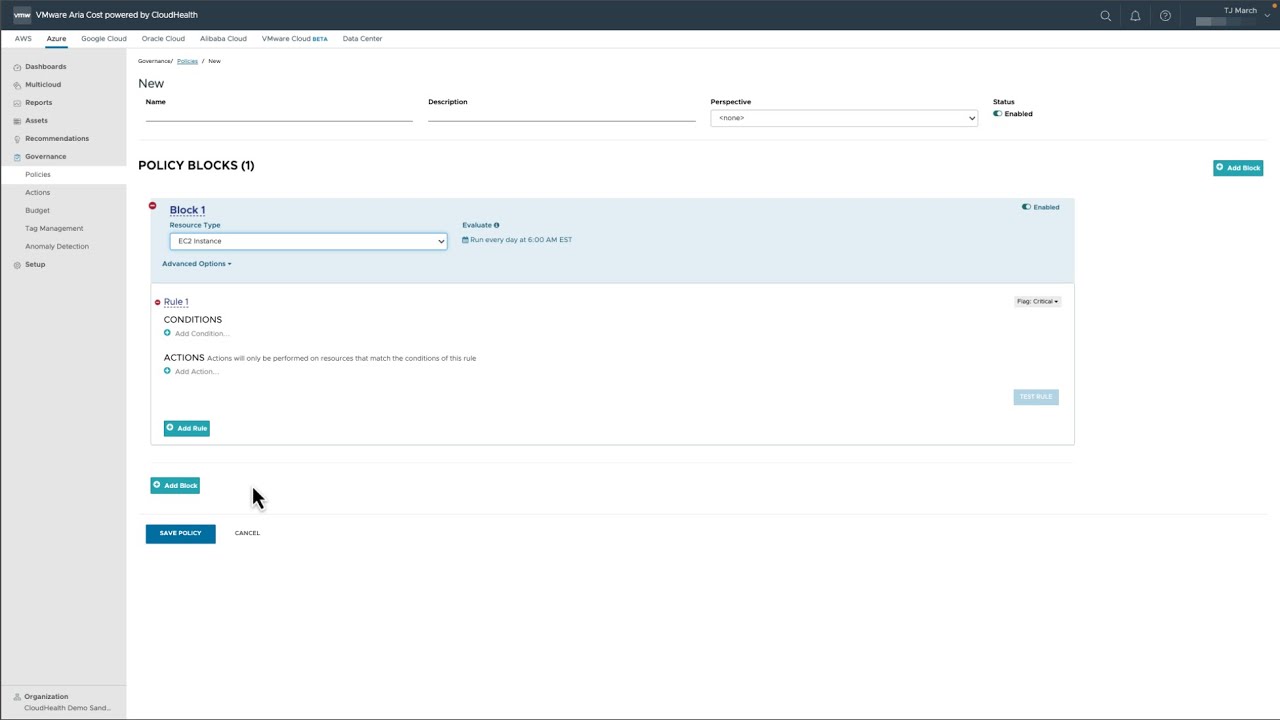Open the Flag: Critical dropdown

point(1037,301)
